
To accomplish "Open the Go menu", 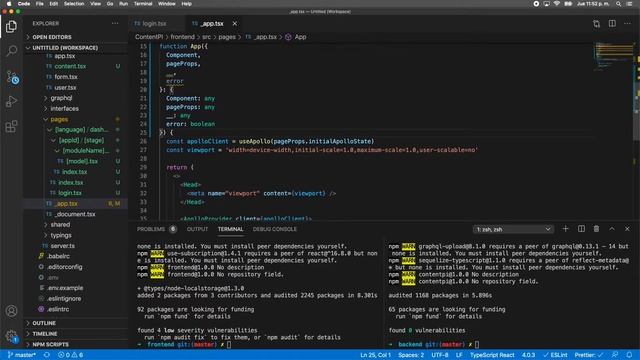I will (x=110, y=4).
